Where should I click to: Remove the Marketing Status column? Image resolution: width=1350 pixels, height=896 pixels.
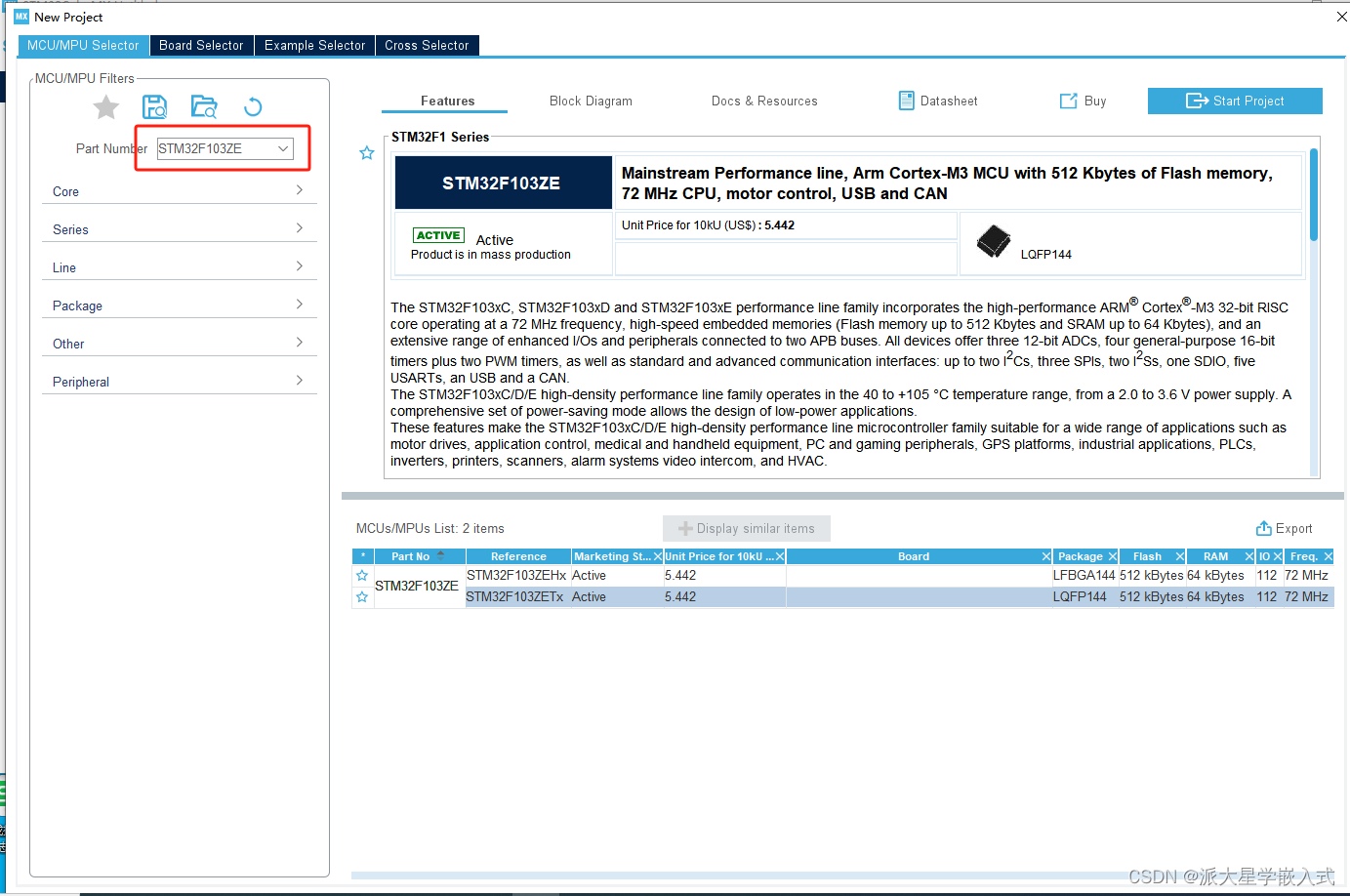point(658,556)
